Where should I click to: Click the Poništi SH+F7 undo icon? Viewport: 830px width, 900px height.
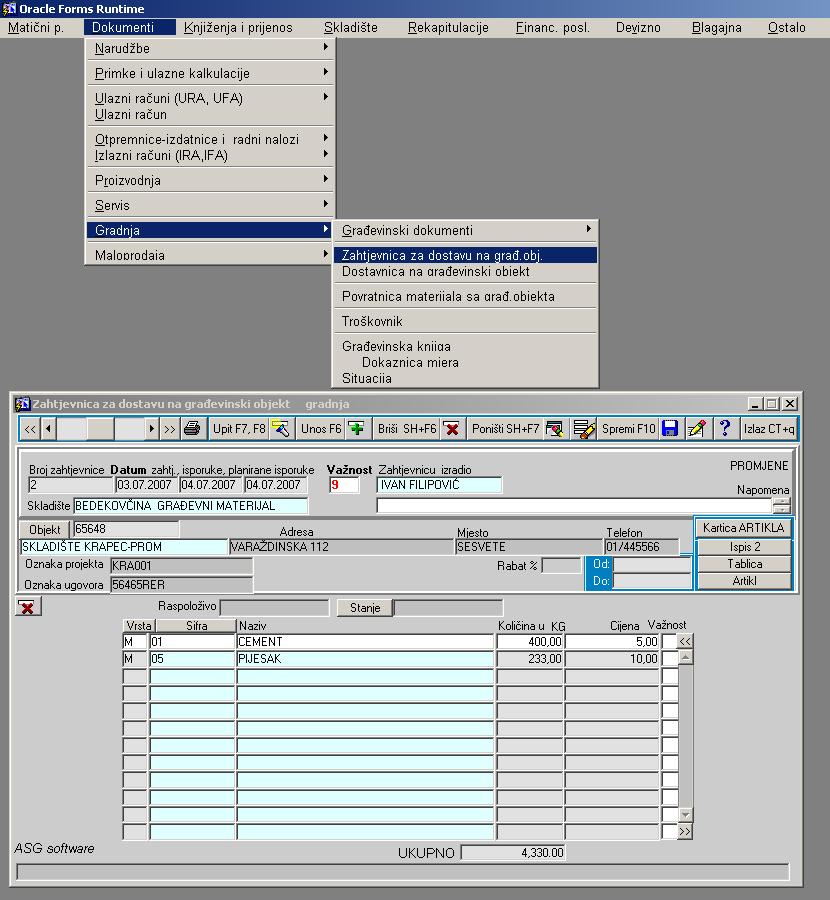[x=554, y=429]
